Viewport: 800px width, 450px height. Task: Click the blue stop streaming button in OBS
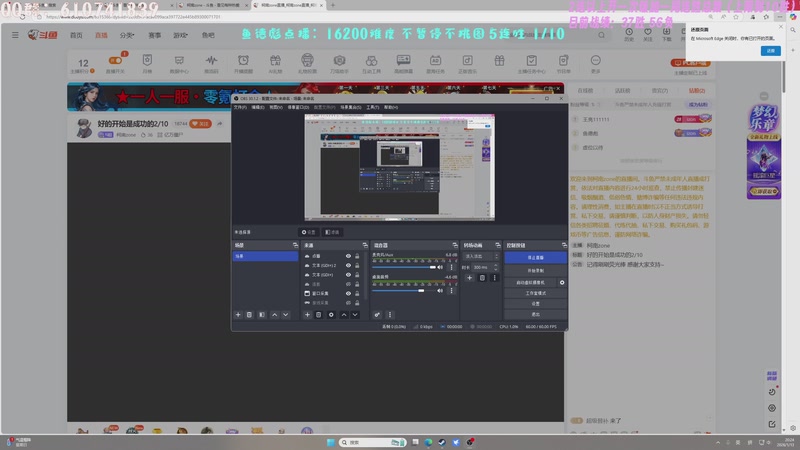click(x=535, y=258)
